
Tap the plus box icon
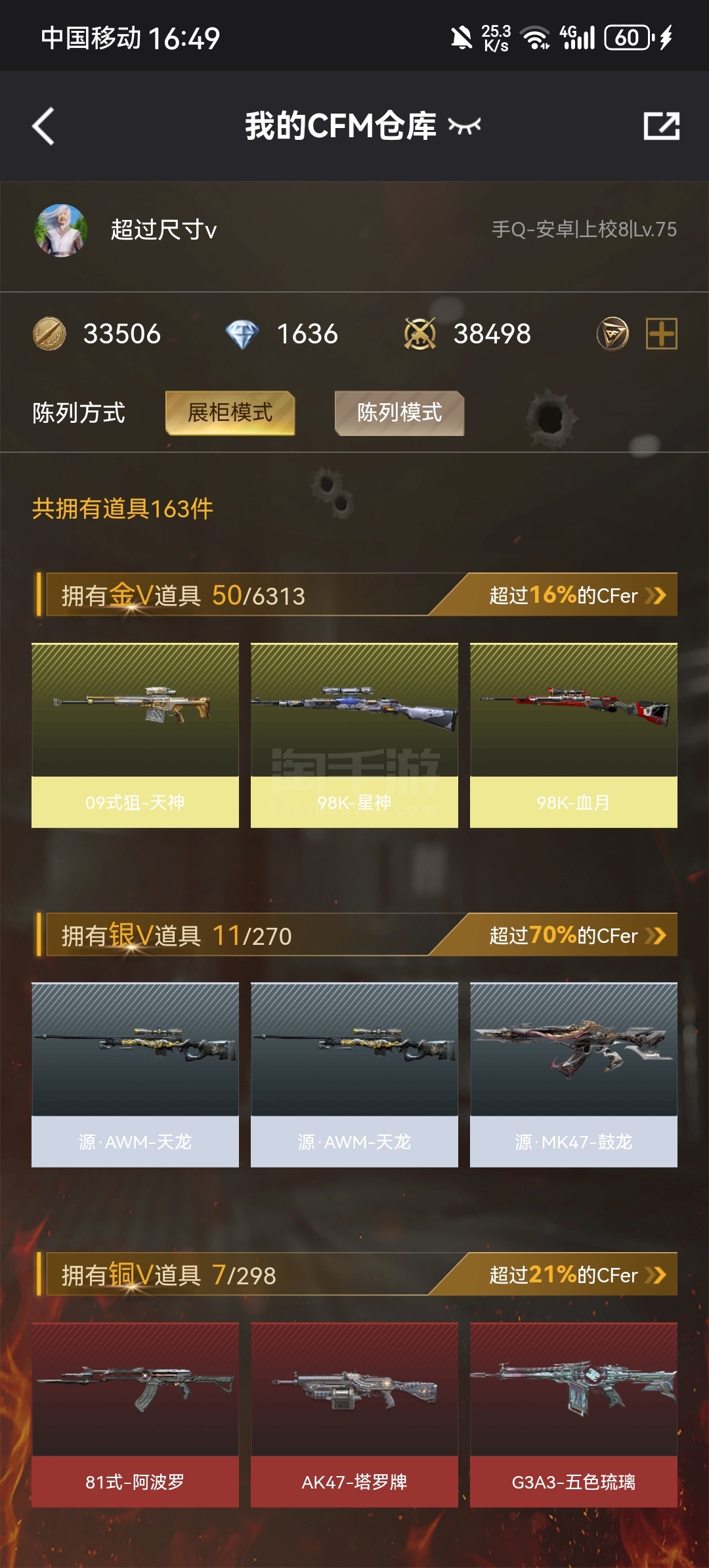tap(662, 334)
